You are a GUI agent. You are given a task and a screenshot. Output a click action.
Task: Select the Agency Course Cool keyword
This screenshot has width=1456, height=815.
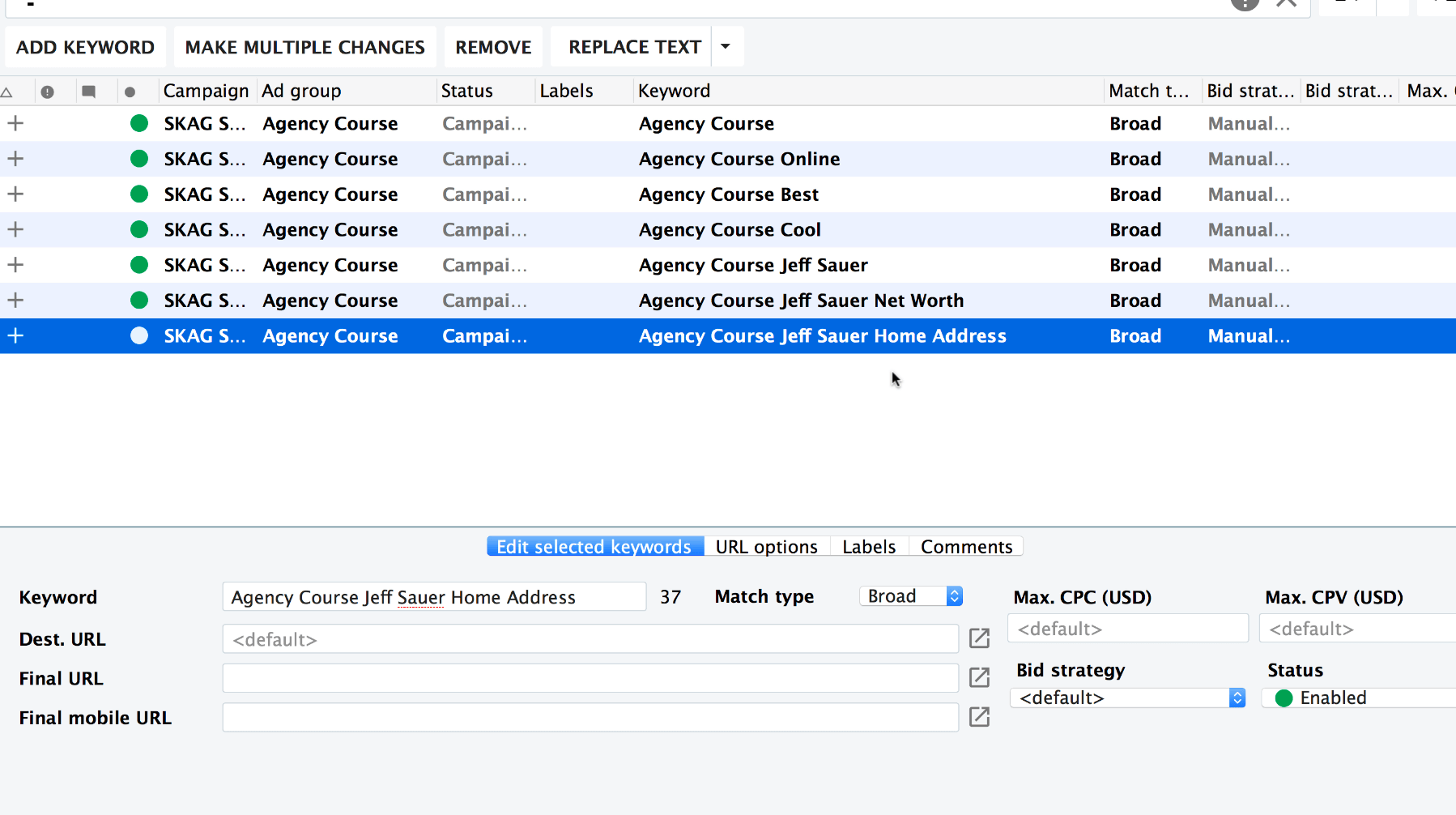pos(730,229)
